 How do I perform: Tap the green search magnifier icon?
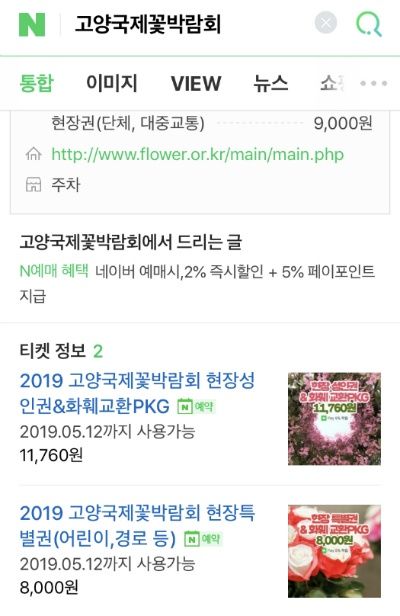pos(369,24)
